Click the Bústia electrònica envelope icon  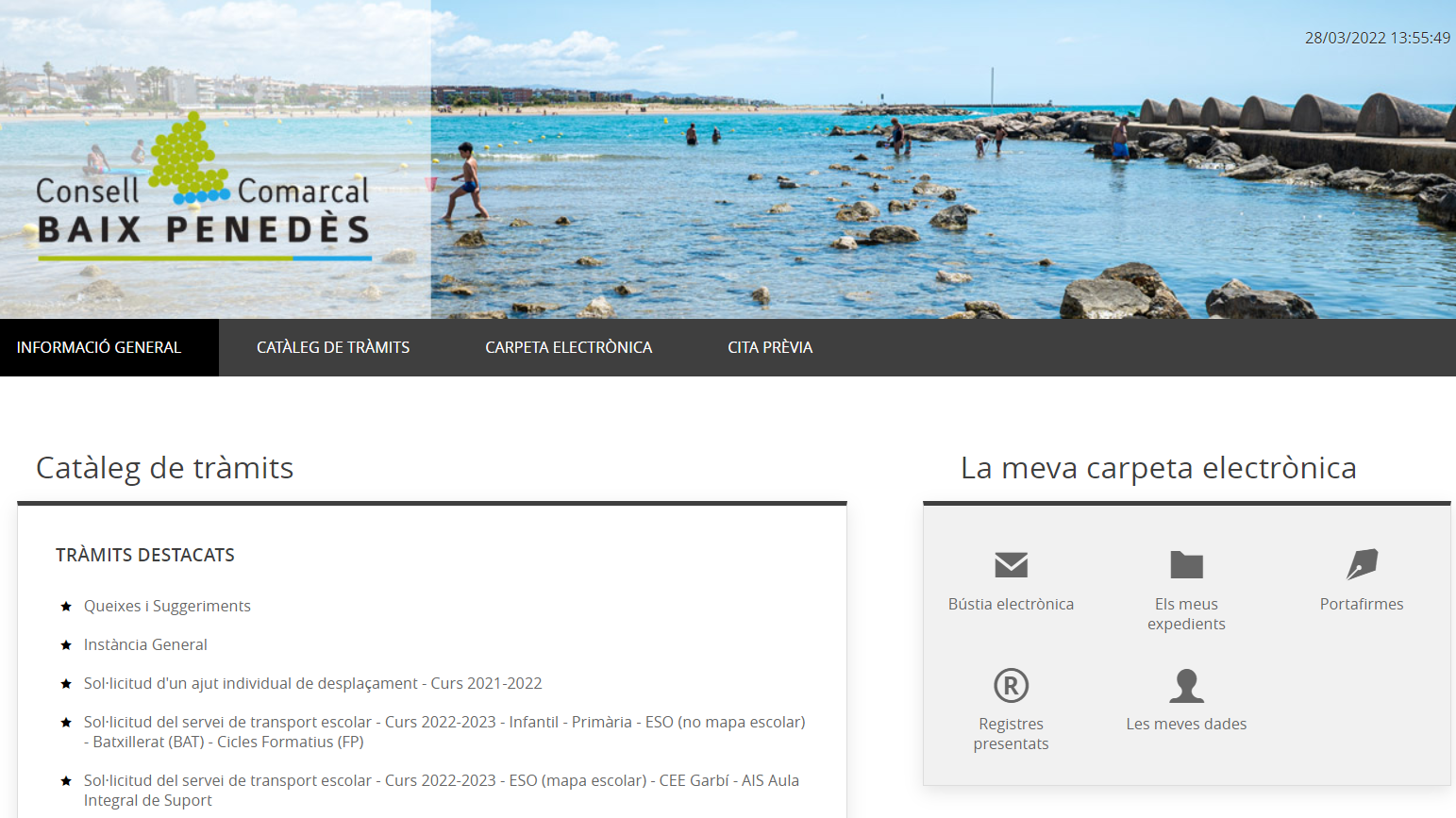pyautogui.click(x=1011, y=564)
